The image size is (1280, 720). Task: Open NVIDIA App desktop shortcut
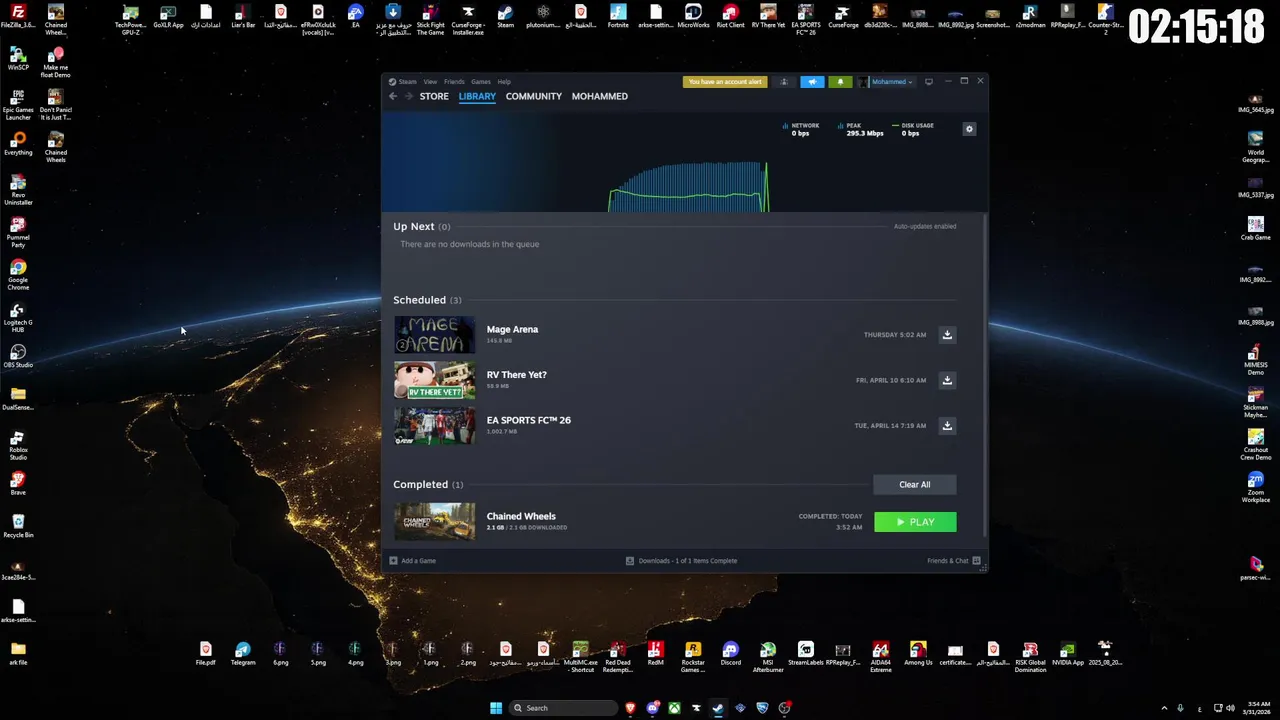(1068, 655)
